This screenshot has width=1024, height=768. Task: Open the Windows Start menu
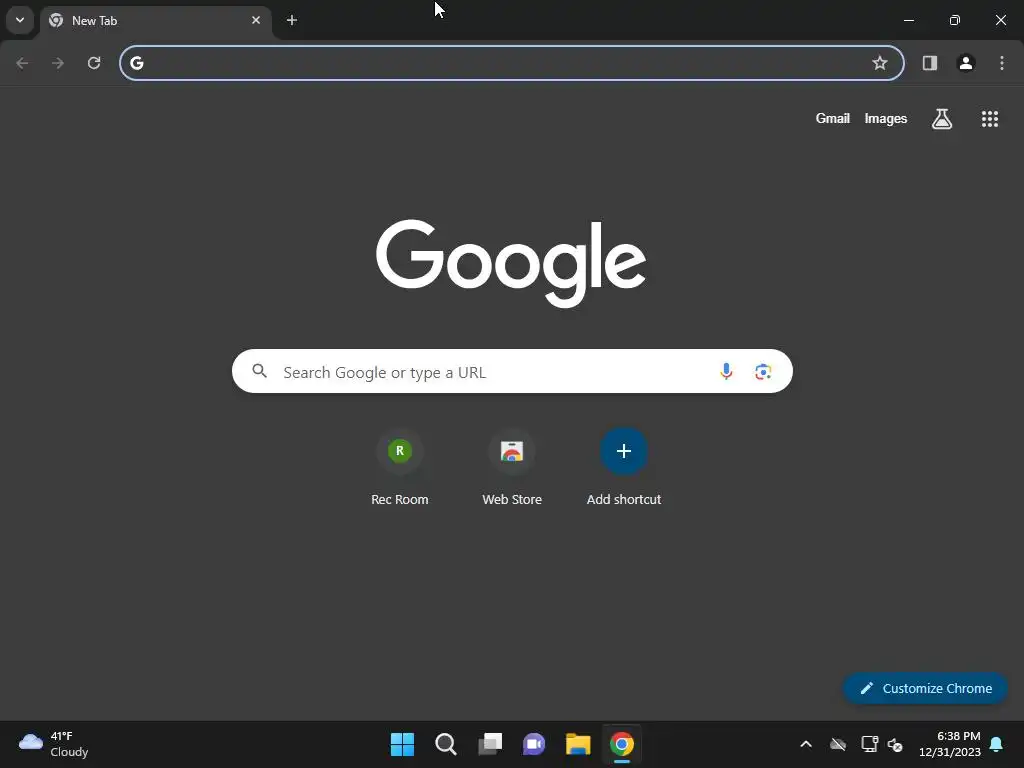tap(402, 744)
